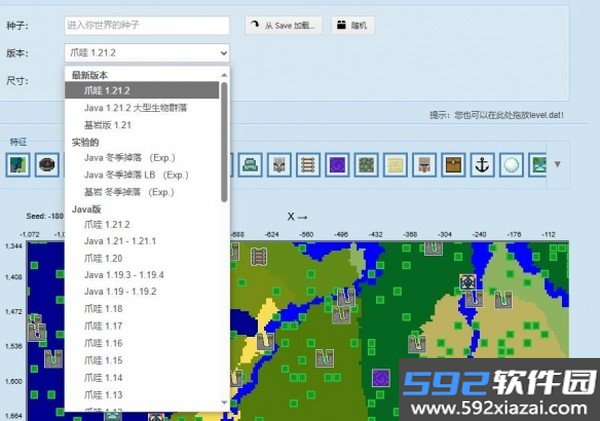Toggle the biome map feature icon

click(x=18, y=165)
